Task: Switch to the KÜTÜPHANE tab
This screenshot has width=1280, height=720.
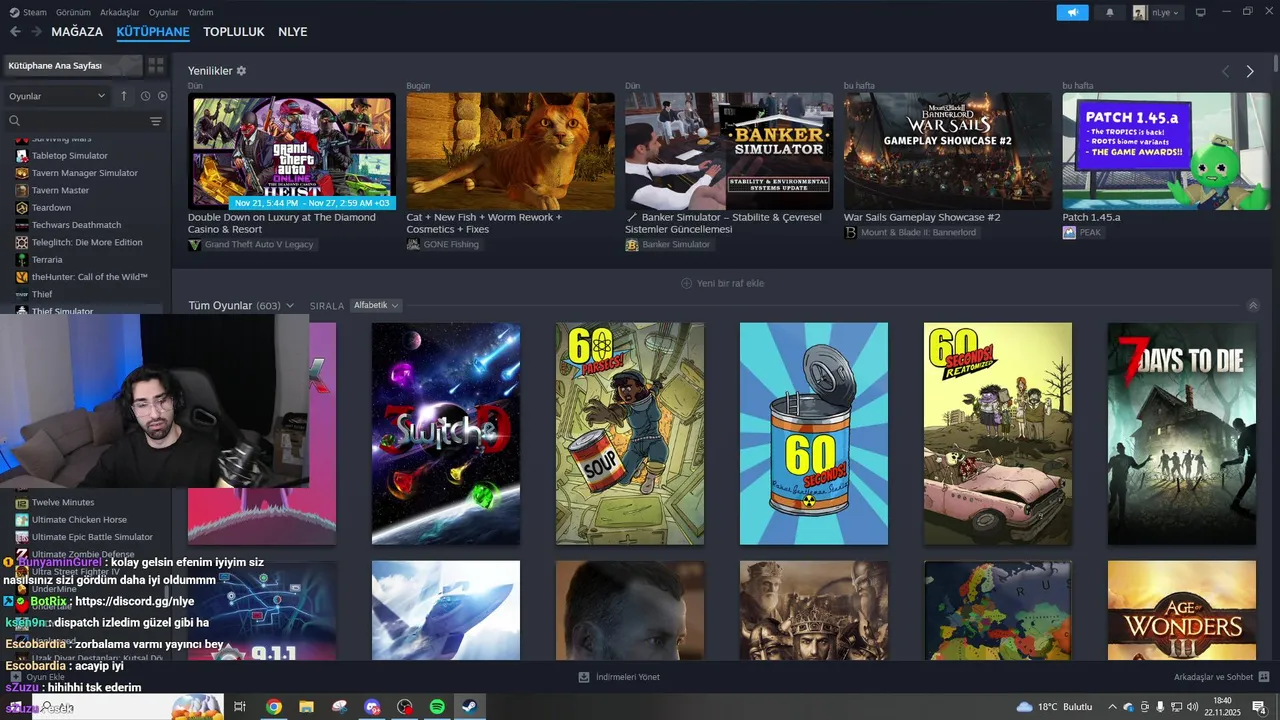Action: [x=153, y=32]
